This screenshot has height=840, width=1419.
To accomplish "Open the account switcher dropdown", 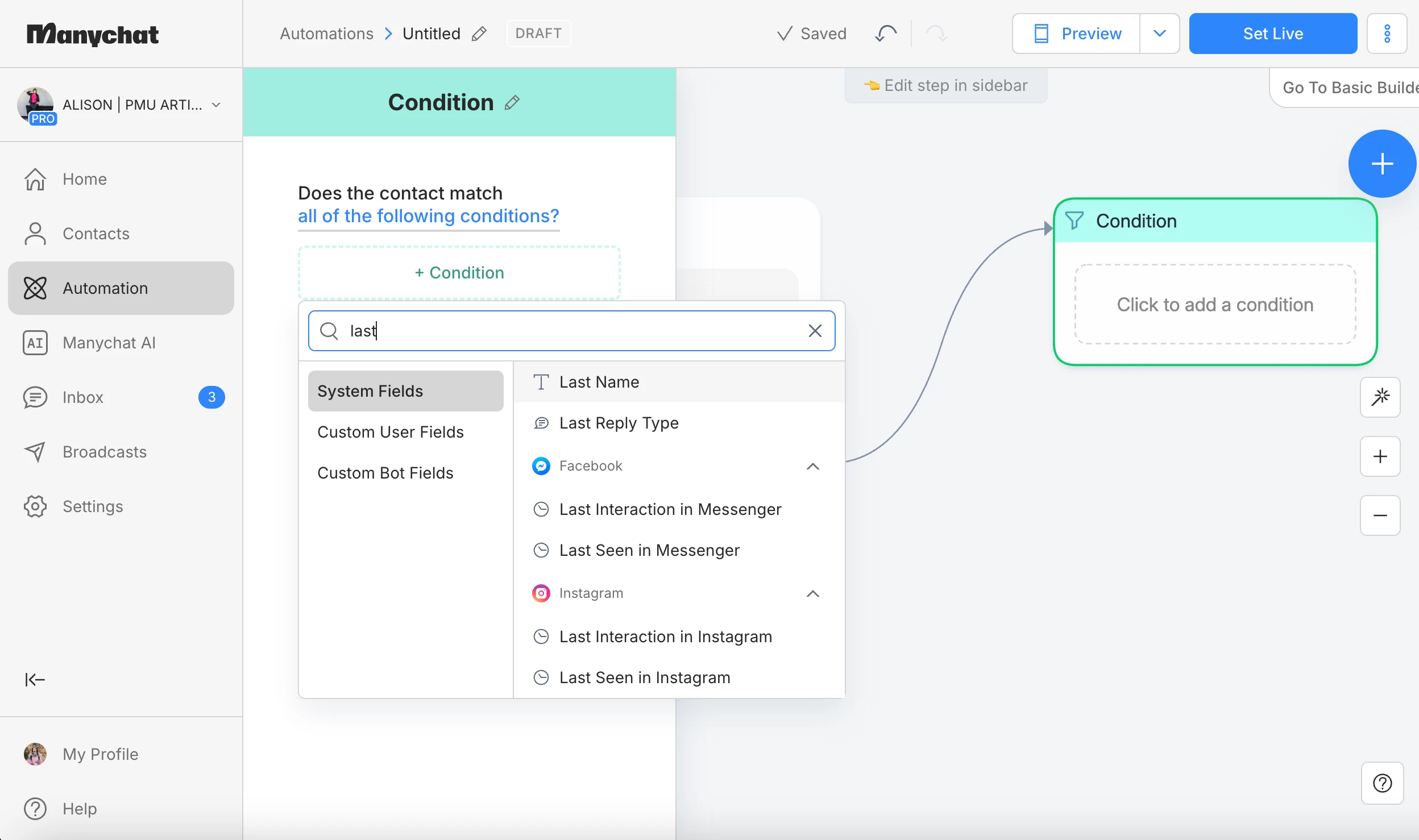I will coord(216,105).
